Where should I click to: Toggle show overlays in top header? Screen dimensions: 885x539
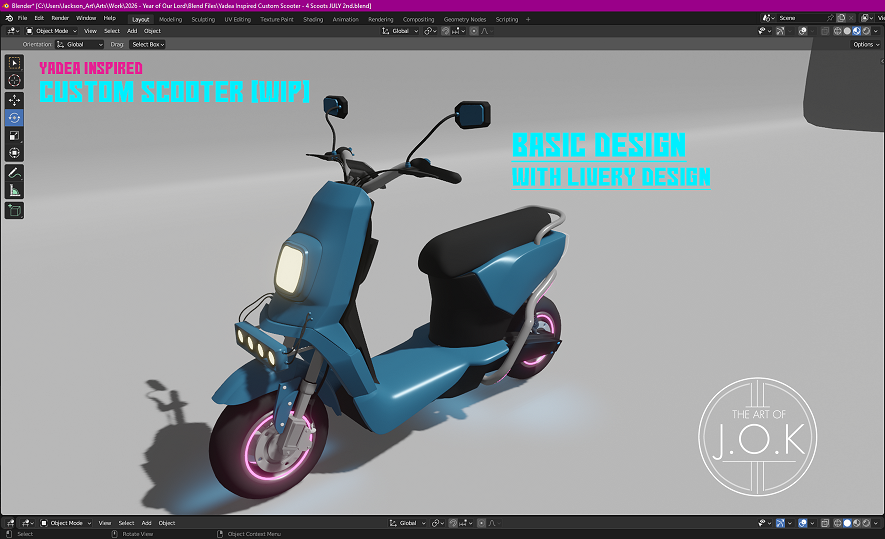[x=803, y=31]
